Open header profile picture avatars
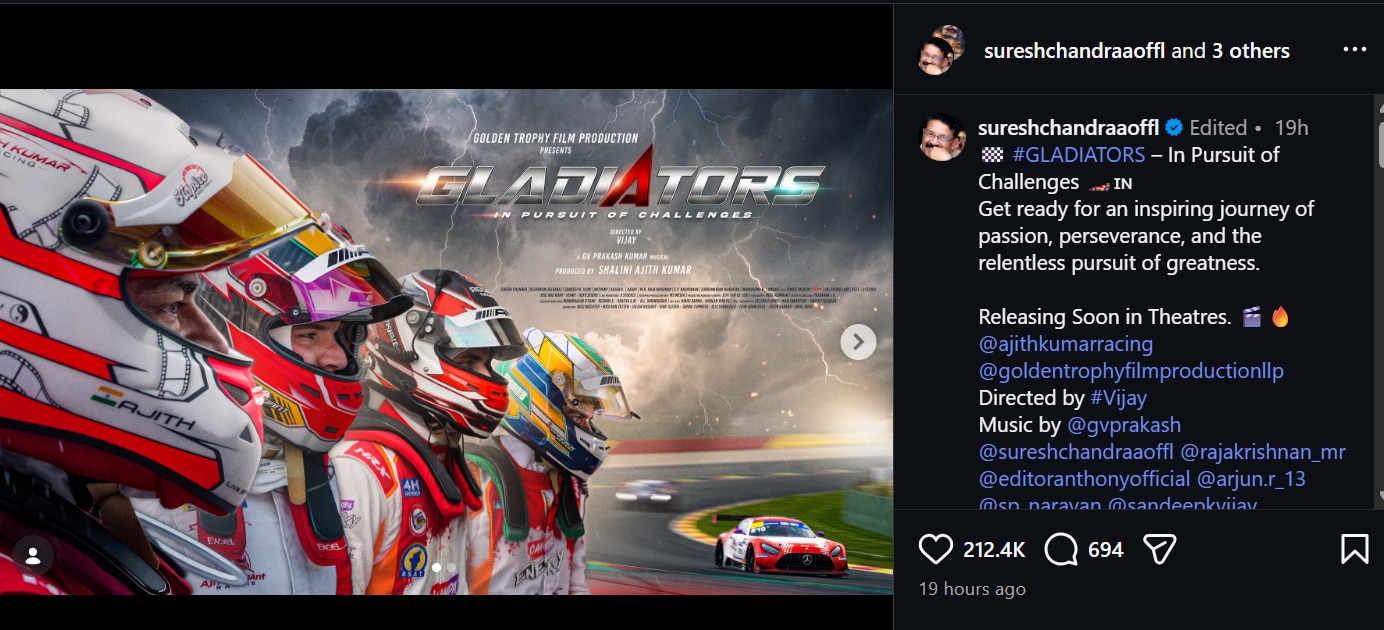1384x630 pixels. 942,50
